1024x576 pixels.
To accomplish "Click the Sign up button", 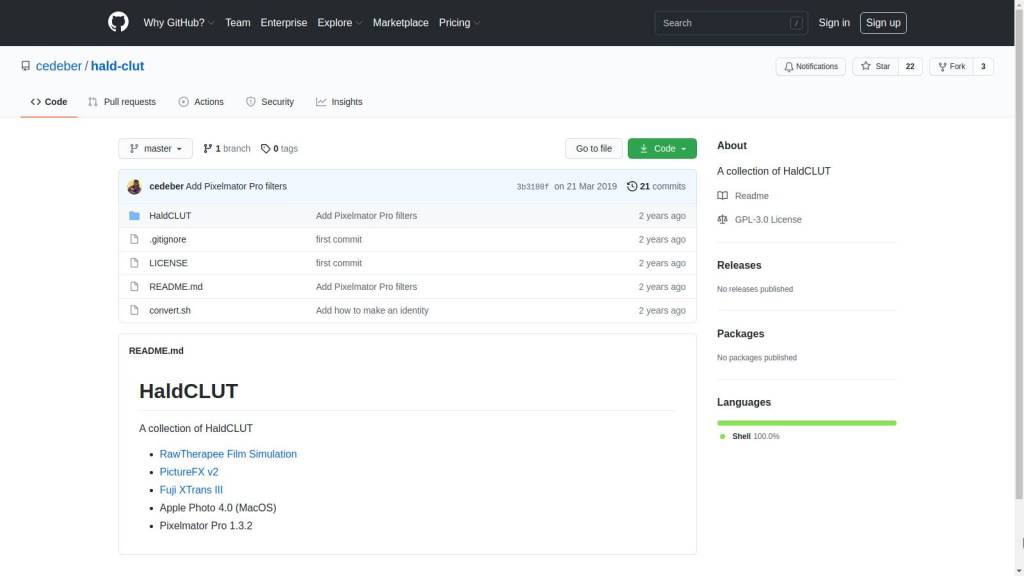I will 883,23.
